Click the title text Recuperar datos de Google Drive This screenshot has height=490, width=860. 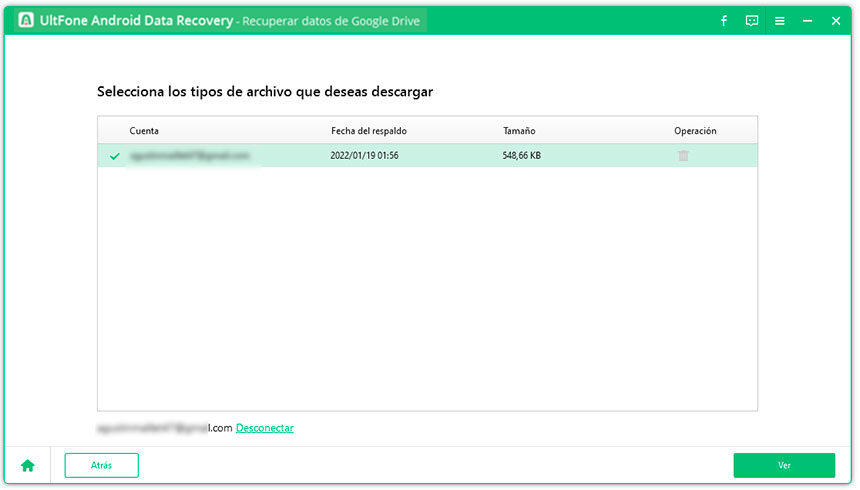click(x=331, y=21)
